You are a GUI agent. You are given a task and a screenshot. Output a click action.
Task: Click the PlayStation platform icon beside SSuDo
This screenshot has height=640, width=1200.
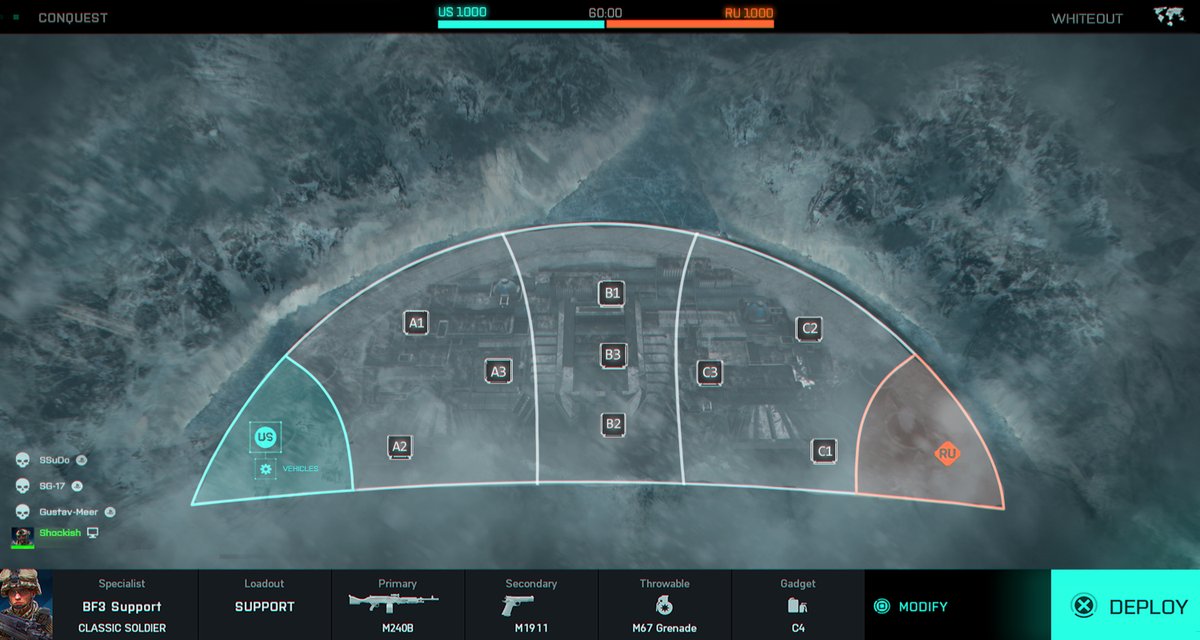coord(82,460)
